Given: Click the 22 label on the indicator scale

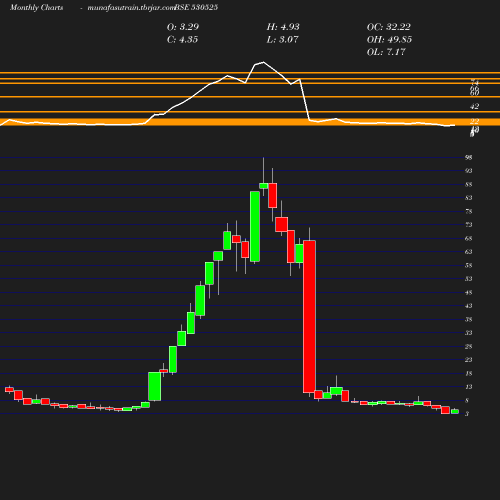Looking at the screenshot, I should pos(474,121).
